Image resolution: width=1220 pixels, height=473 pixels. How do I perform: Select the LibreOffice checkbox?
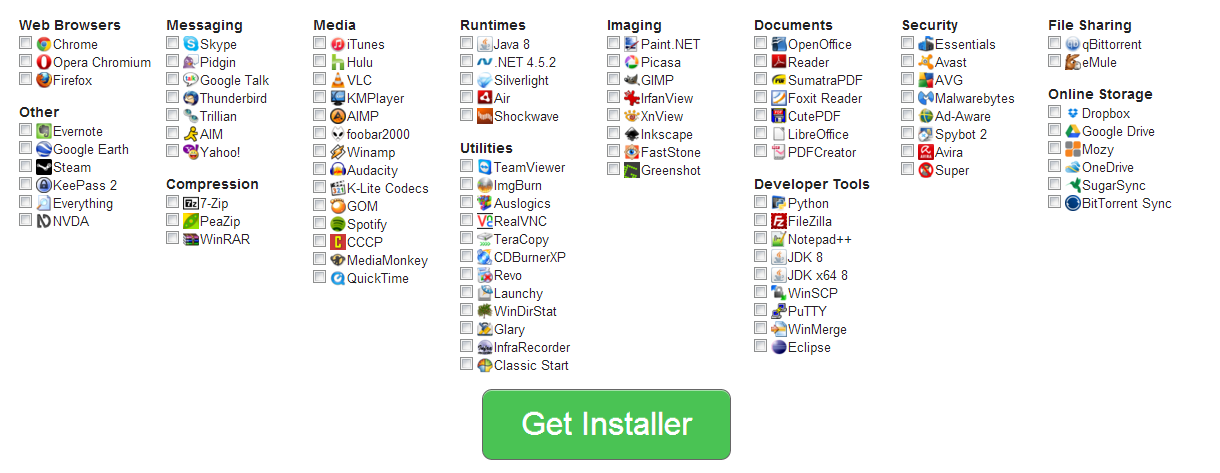click(x=761, y=133)
